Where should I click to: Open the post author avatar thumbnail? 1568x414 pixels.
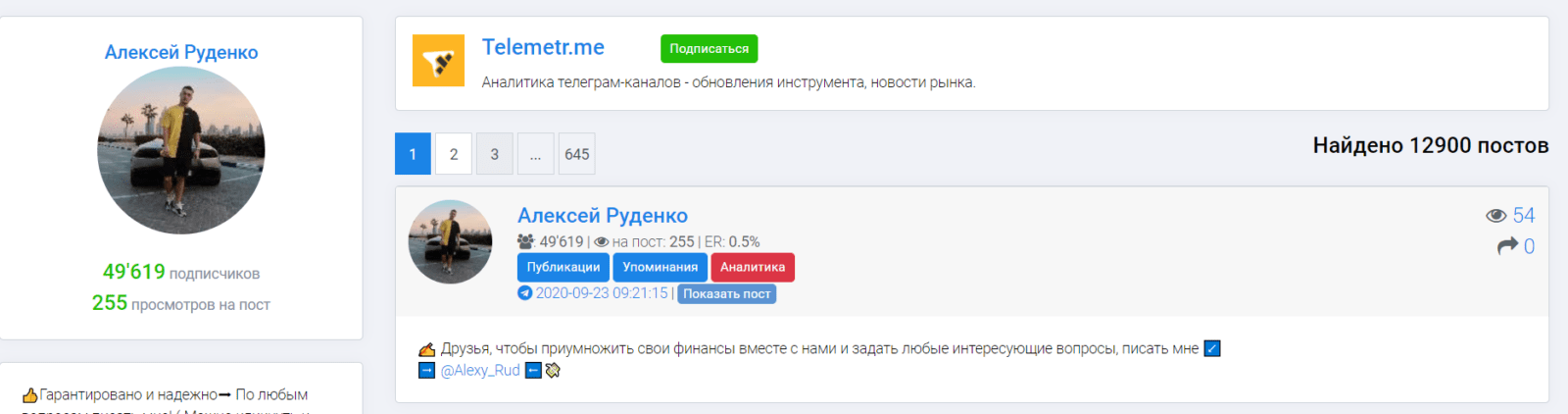tap(450, 242)
